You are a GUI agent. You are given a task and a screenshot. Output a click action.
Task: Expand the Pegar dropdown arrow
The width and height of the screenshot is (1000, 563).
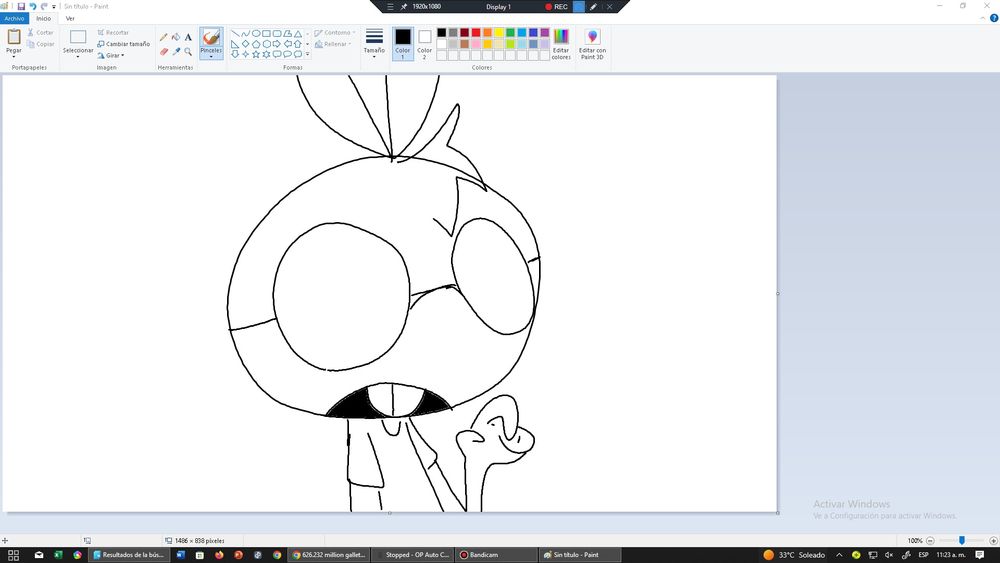tap(13, 56)
